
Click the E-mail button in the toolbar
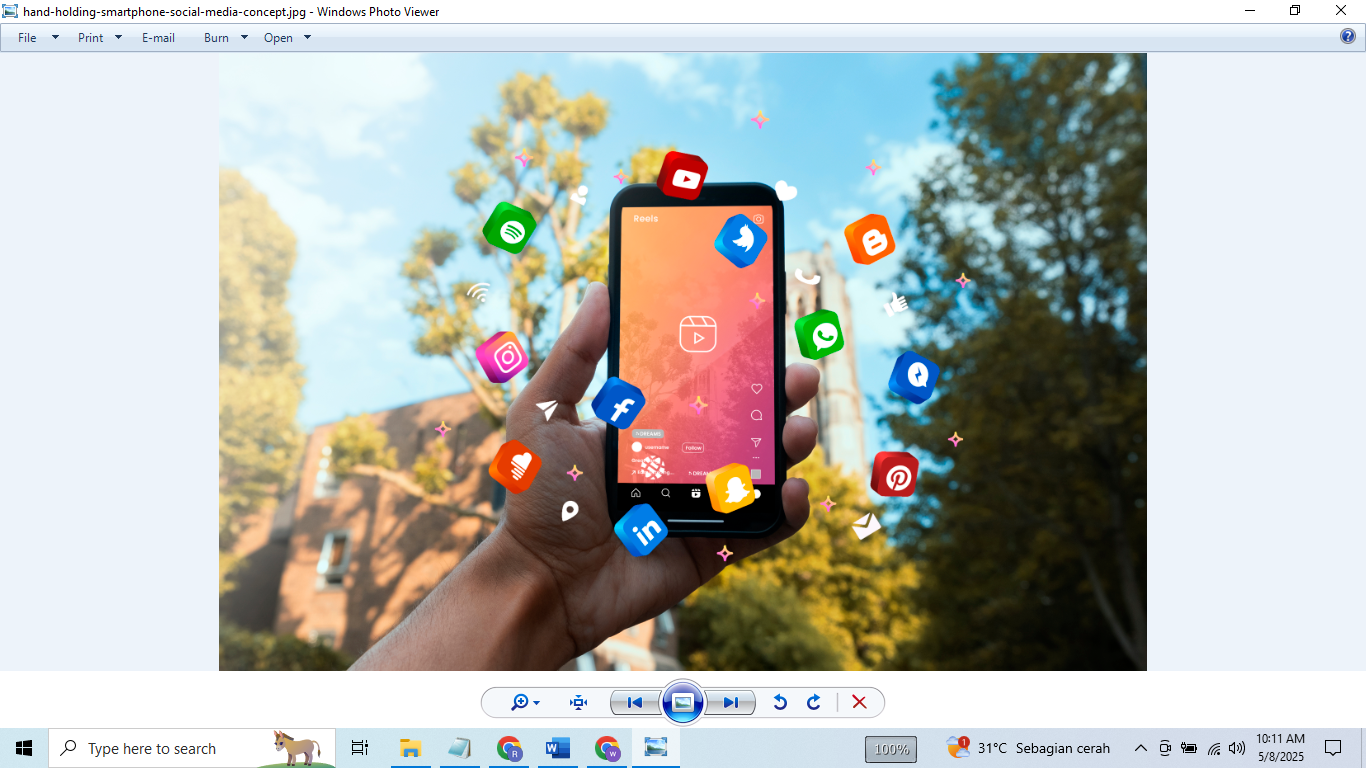point(158,38)
